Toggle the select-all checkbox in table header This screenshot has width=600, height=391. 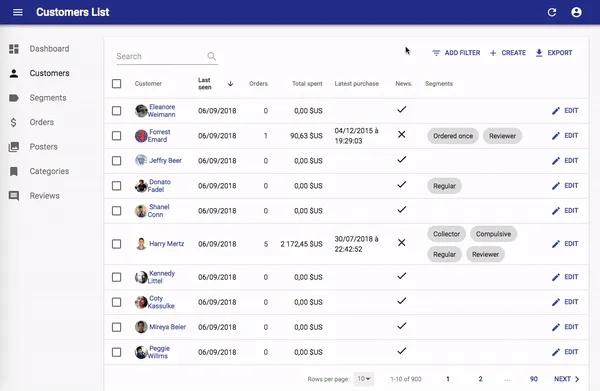click(x=116, y=83)
